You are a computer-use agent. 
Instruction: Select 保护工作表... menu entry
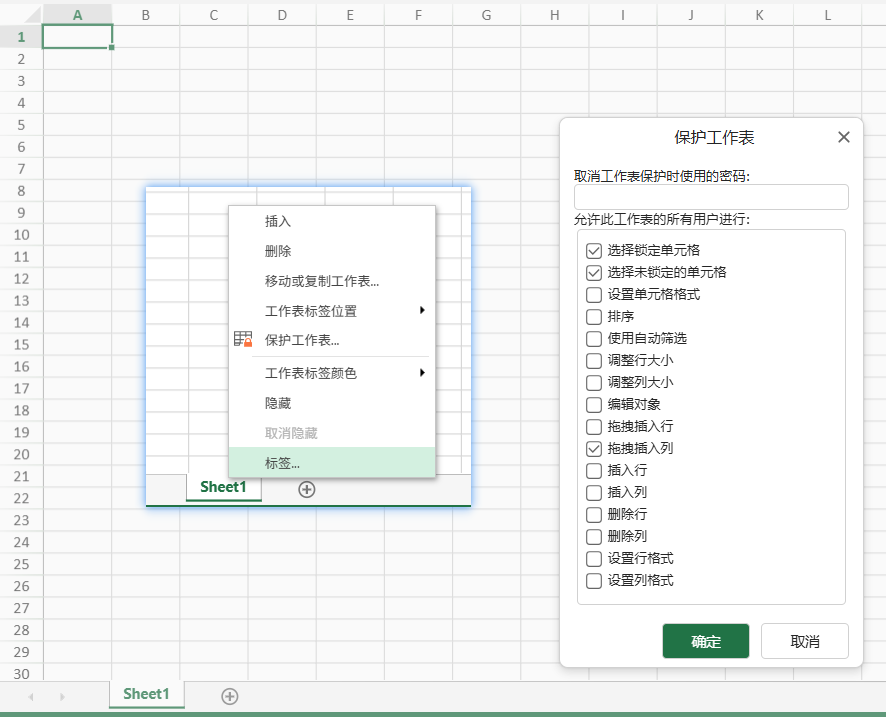coord(332,340)
